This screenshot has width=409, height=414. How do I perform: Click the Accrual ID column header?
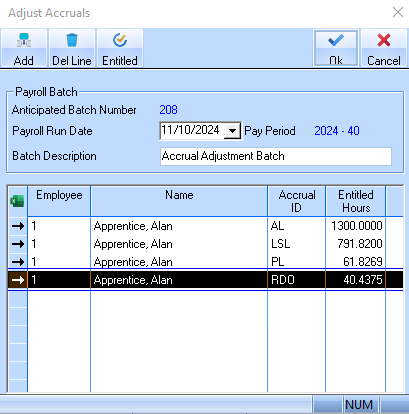click(297, 201)
